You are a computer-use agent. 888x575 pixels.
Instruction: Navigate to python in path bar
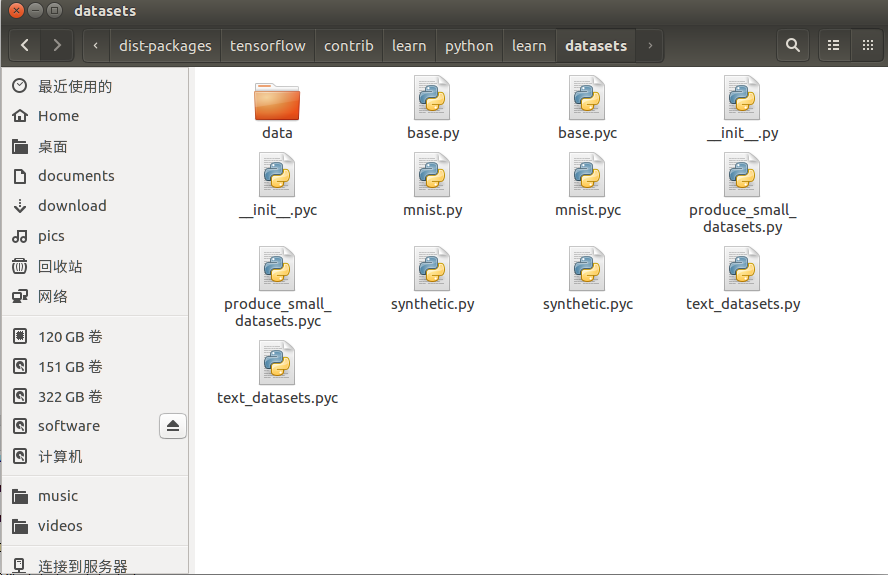469,45
